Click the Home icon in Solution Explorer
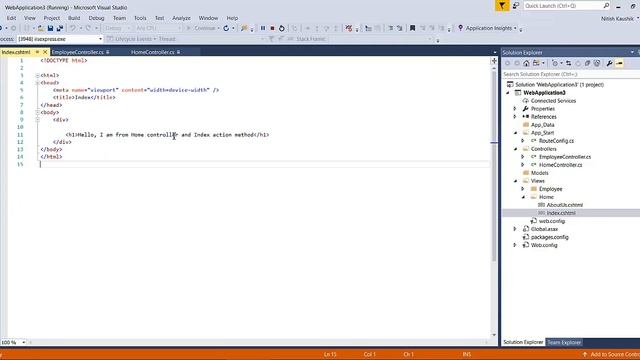Screen dimensions: 640x360 pos(527,63)
